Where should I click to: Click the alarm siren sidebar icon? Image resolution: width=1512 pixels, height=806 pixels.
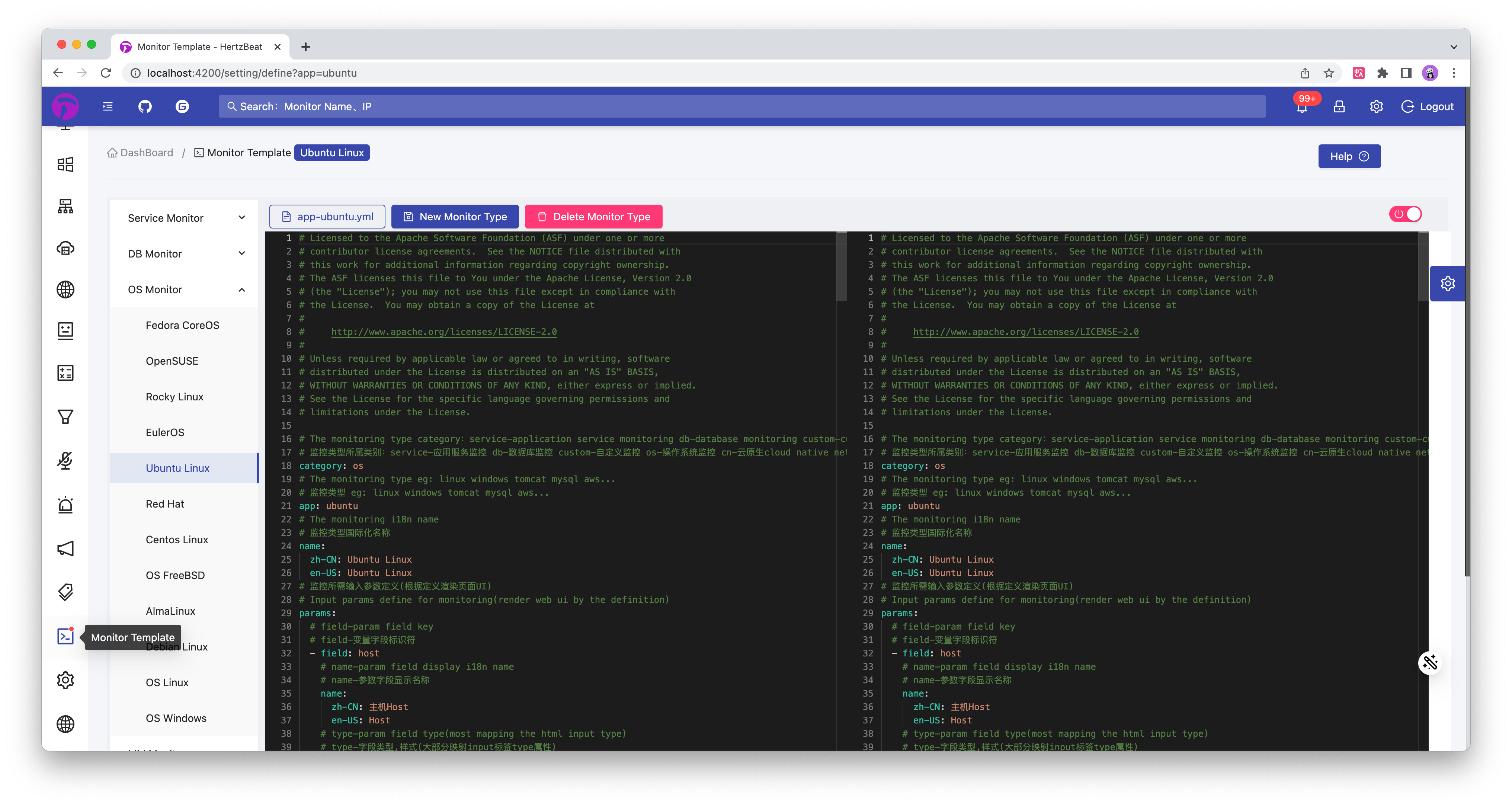click(x=65, y=505)
